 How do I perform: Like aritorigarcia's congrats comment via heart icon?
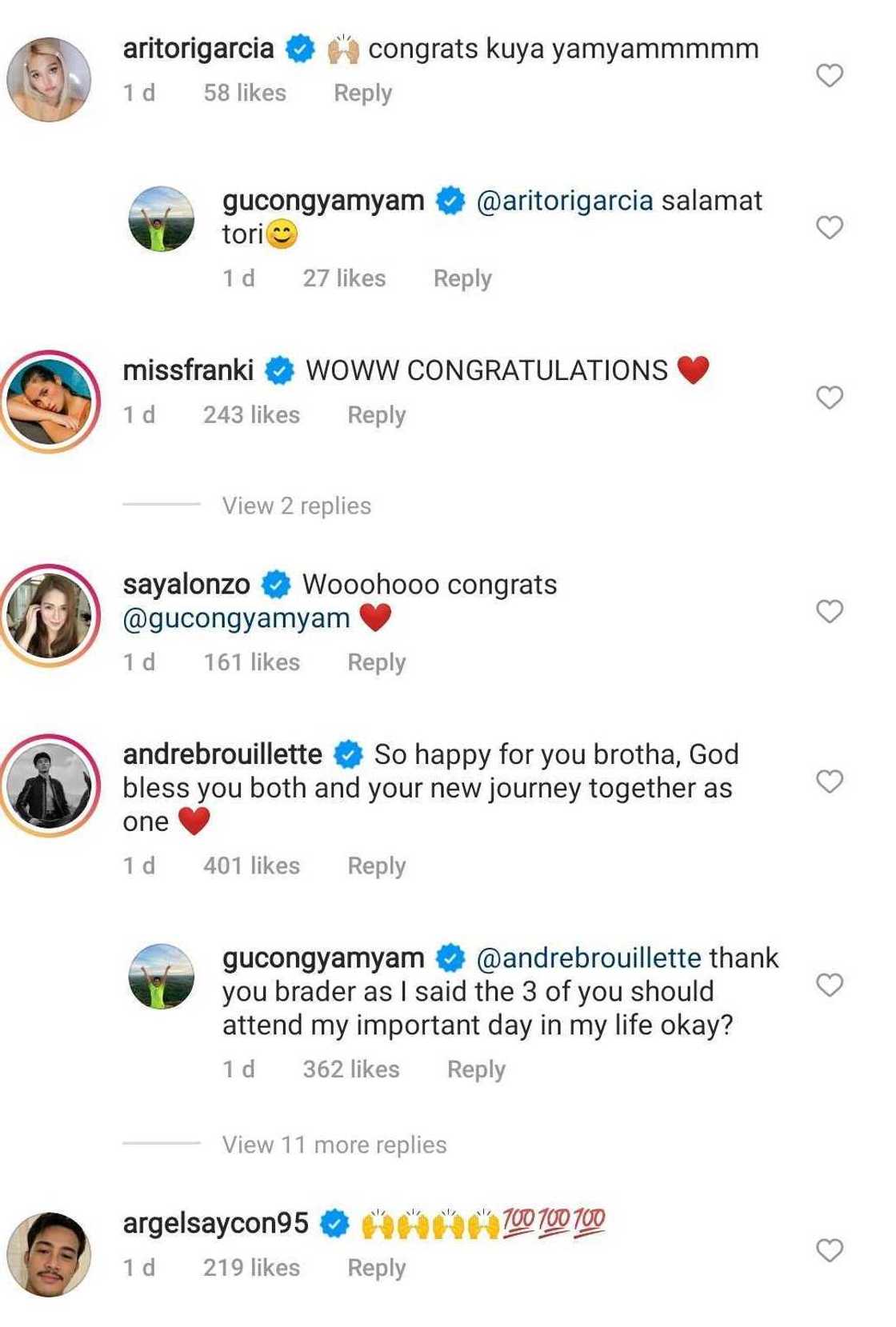coord(829,74)
